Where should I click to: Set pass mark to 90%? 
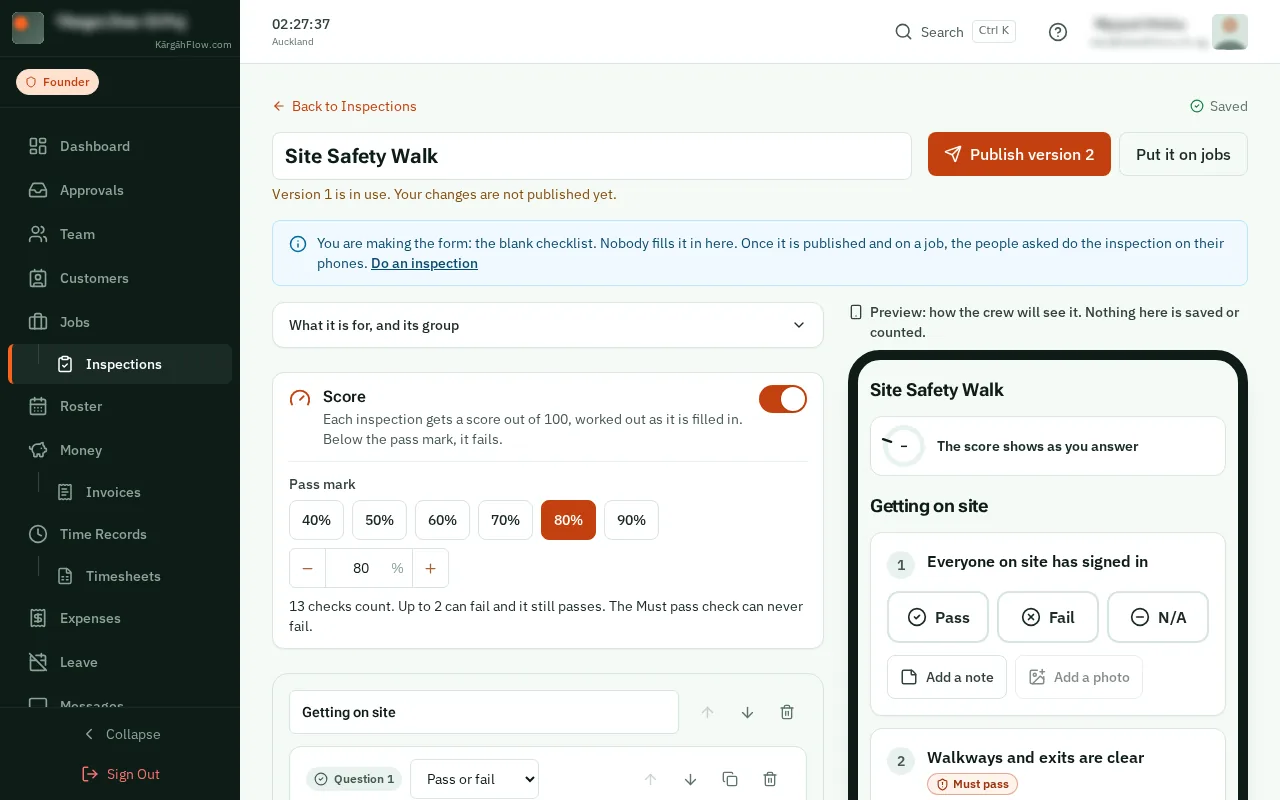pyautogui.click(x=631, y=520)
